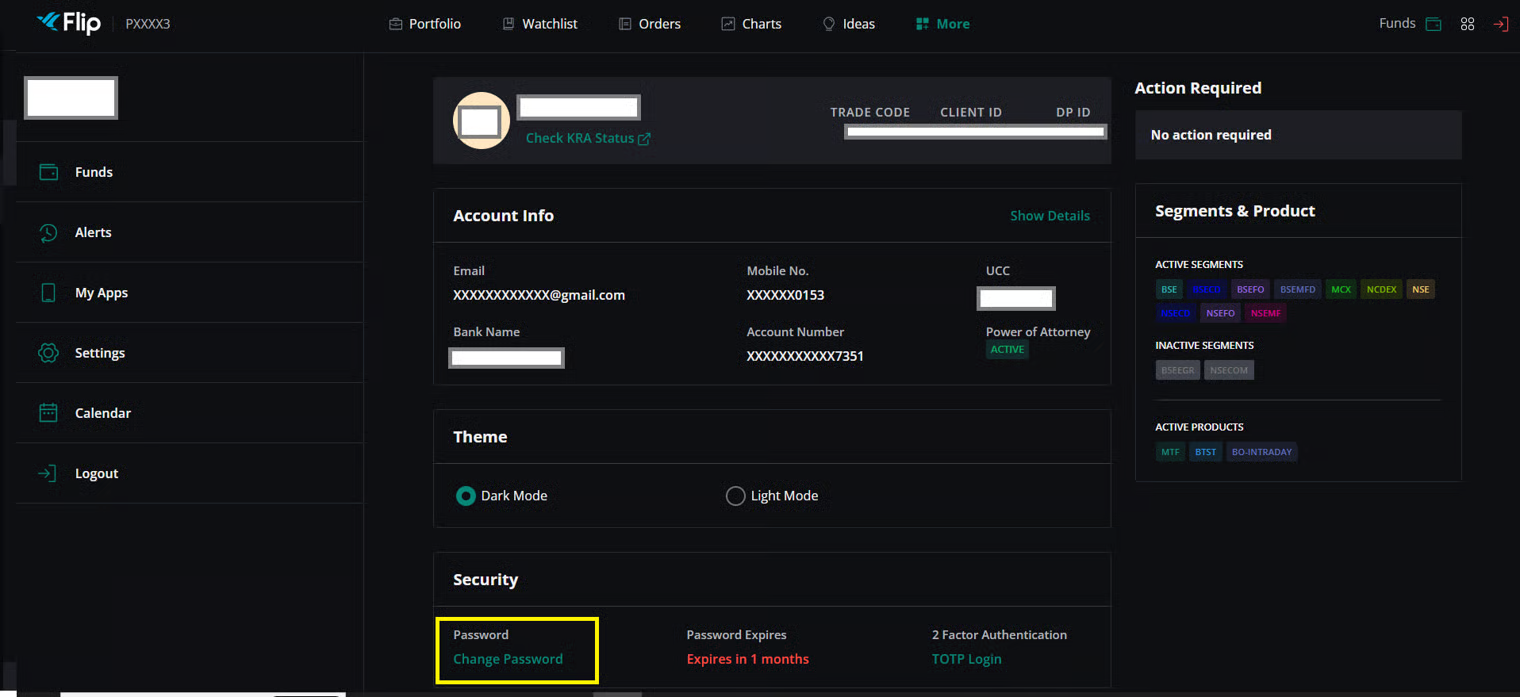Viewport: 1520px width, 697px height.
Task: Expand Account Info with Show Details
Action: pyautogui.click(x=1049, y=216)
